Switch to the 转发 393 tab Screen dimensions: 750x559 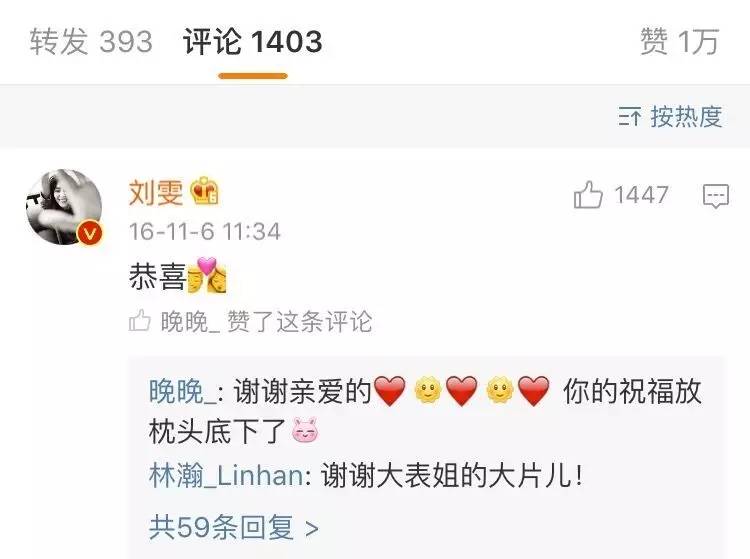91,41
